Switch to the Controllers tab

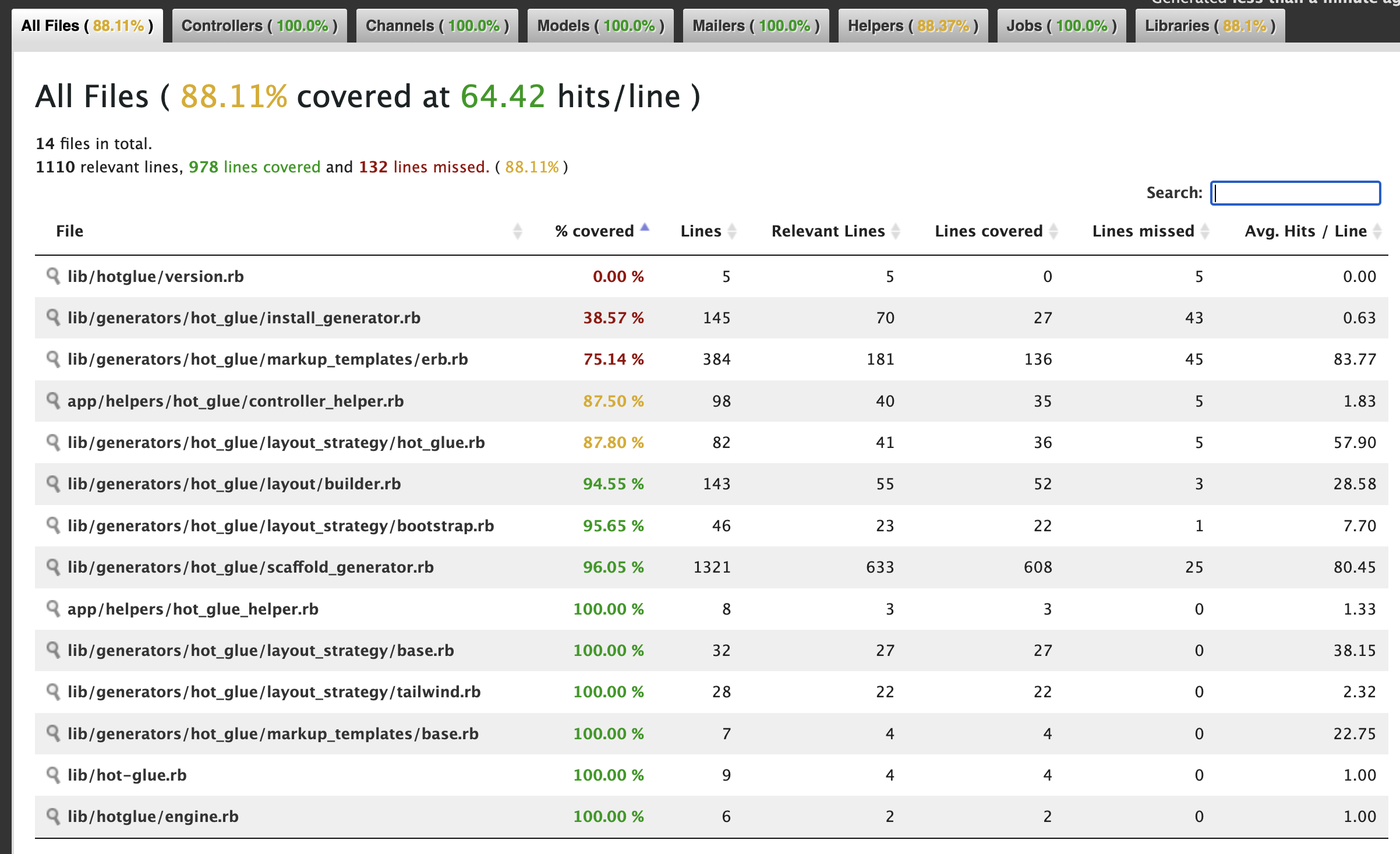point(259,26)
